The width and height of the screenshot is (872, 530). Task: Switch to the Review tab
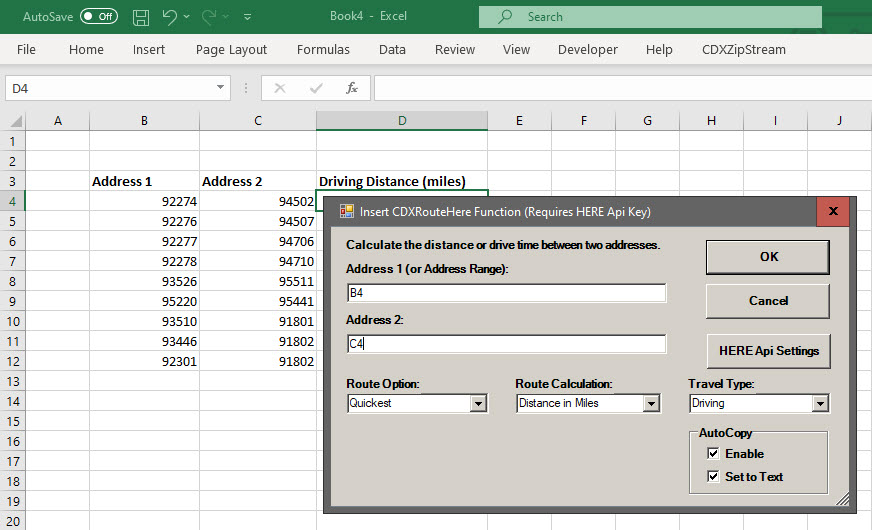click(x=455, y=49)
